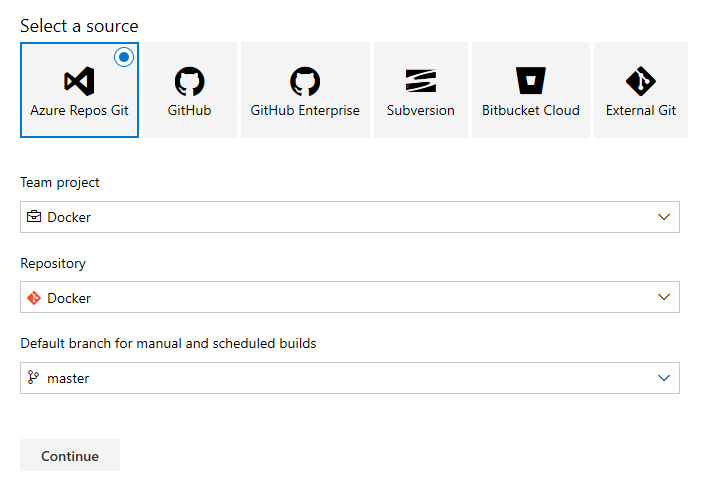This screenshot has width=715, height=495.
Task: Open the default branch dropdown chevron
Action: point(664,378)
